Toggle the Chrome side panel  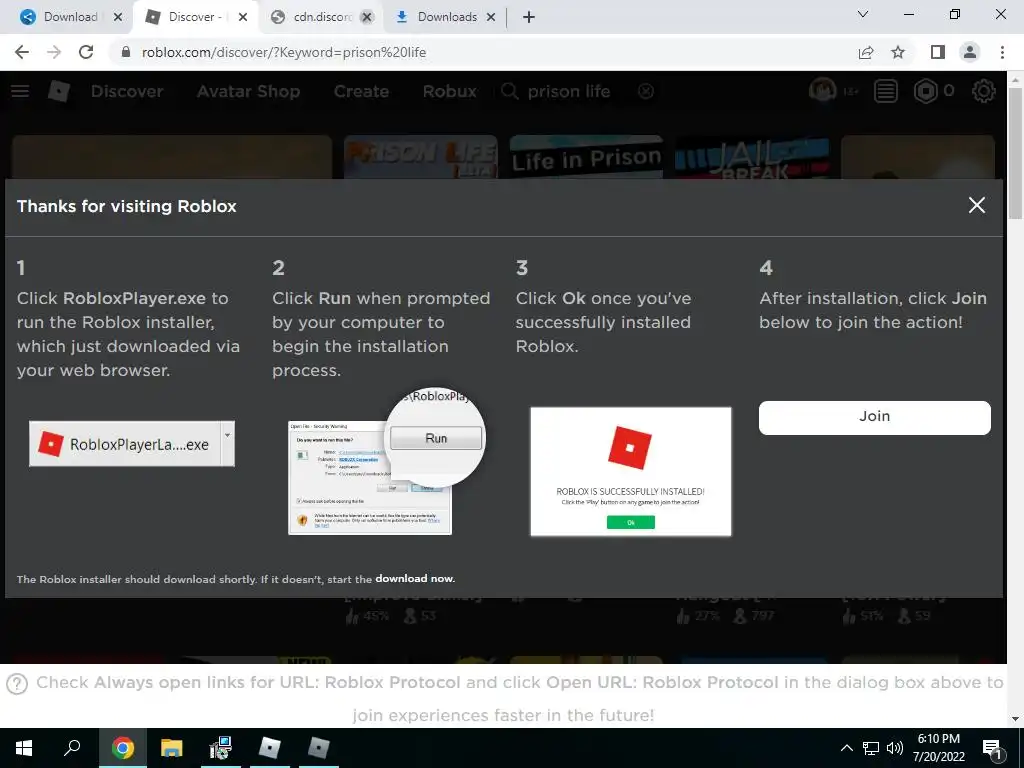point(938,52)
